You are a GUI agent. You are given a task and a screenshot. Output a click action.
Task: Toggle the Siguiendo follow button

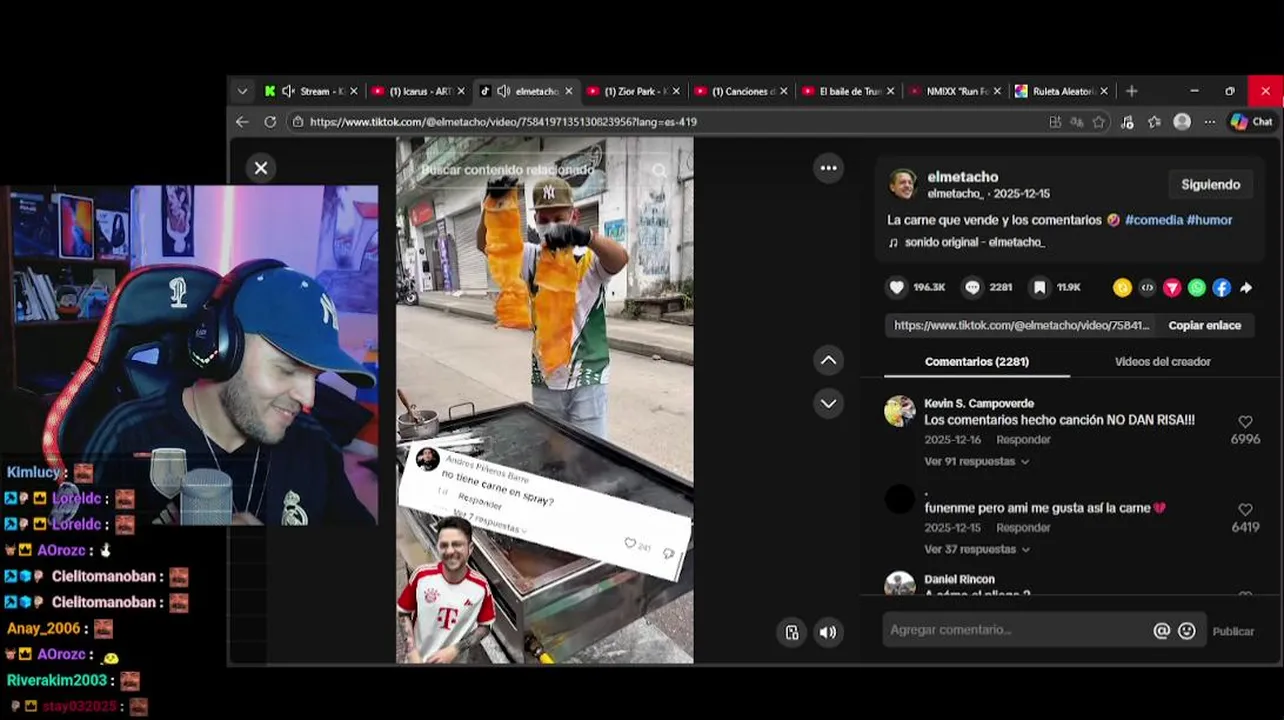[1210, 185]
